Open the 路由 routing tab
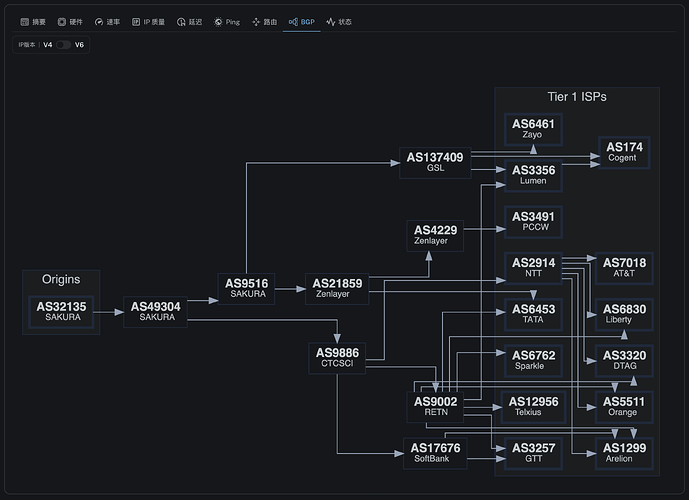Screen dimensions: 689x500 265,22
